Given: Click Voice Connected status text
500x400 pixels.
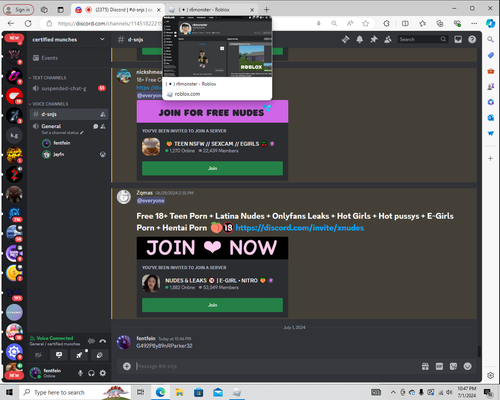Looking at the screenshot, I should coord(55,338).
